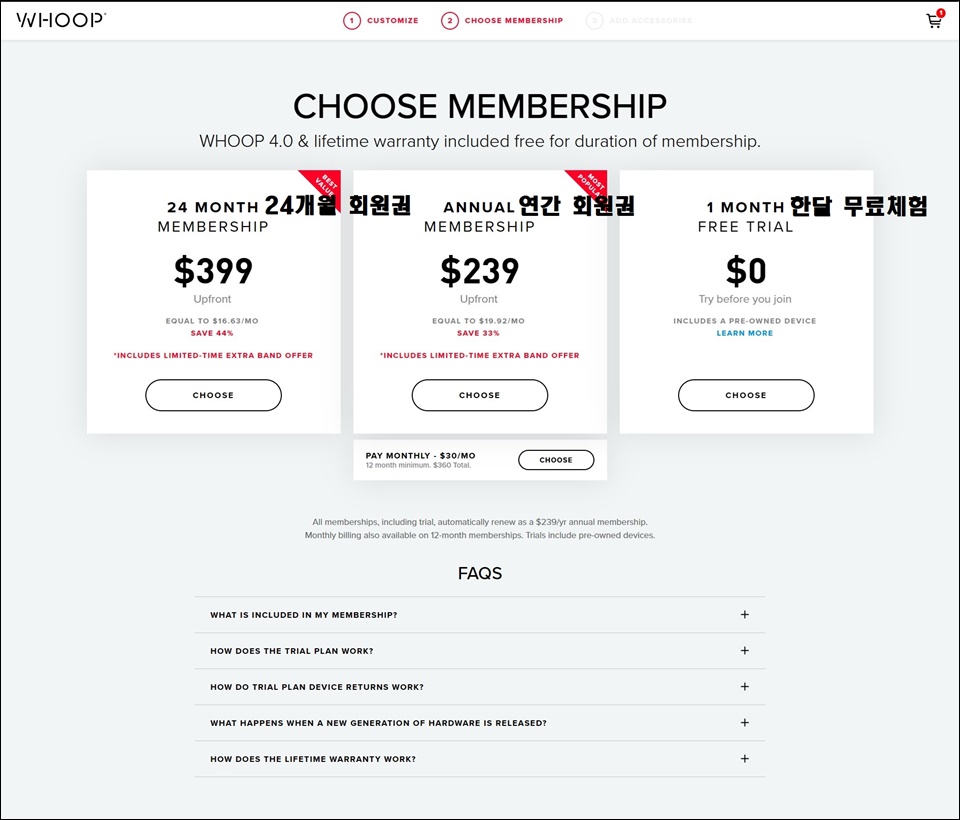960x820 pixels.
Task: Choose the Pay Monthly $30/mo option
Action: [556, 460]
